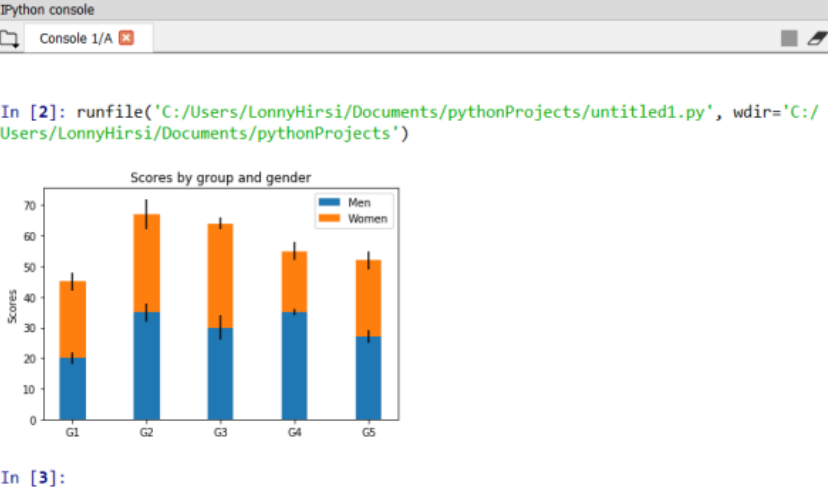Switch to the Console 1/A tab
The width and height of the screenshot is (834, 489).
coord(75,38)
